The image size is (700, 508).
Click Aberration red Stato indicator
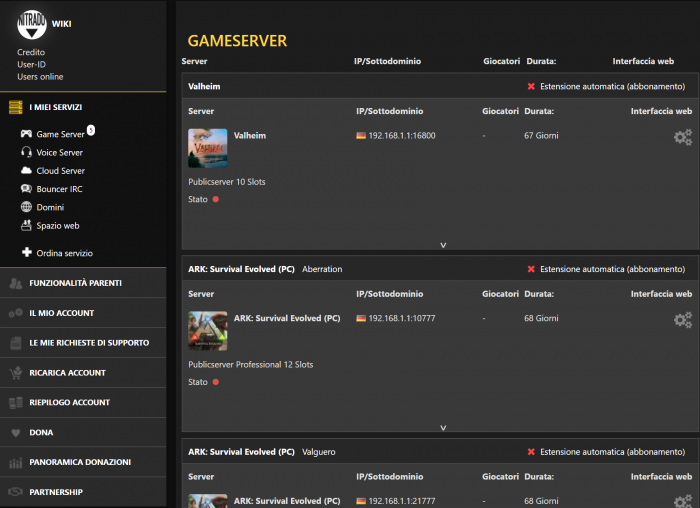click(x=216, y=382)
